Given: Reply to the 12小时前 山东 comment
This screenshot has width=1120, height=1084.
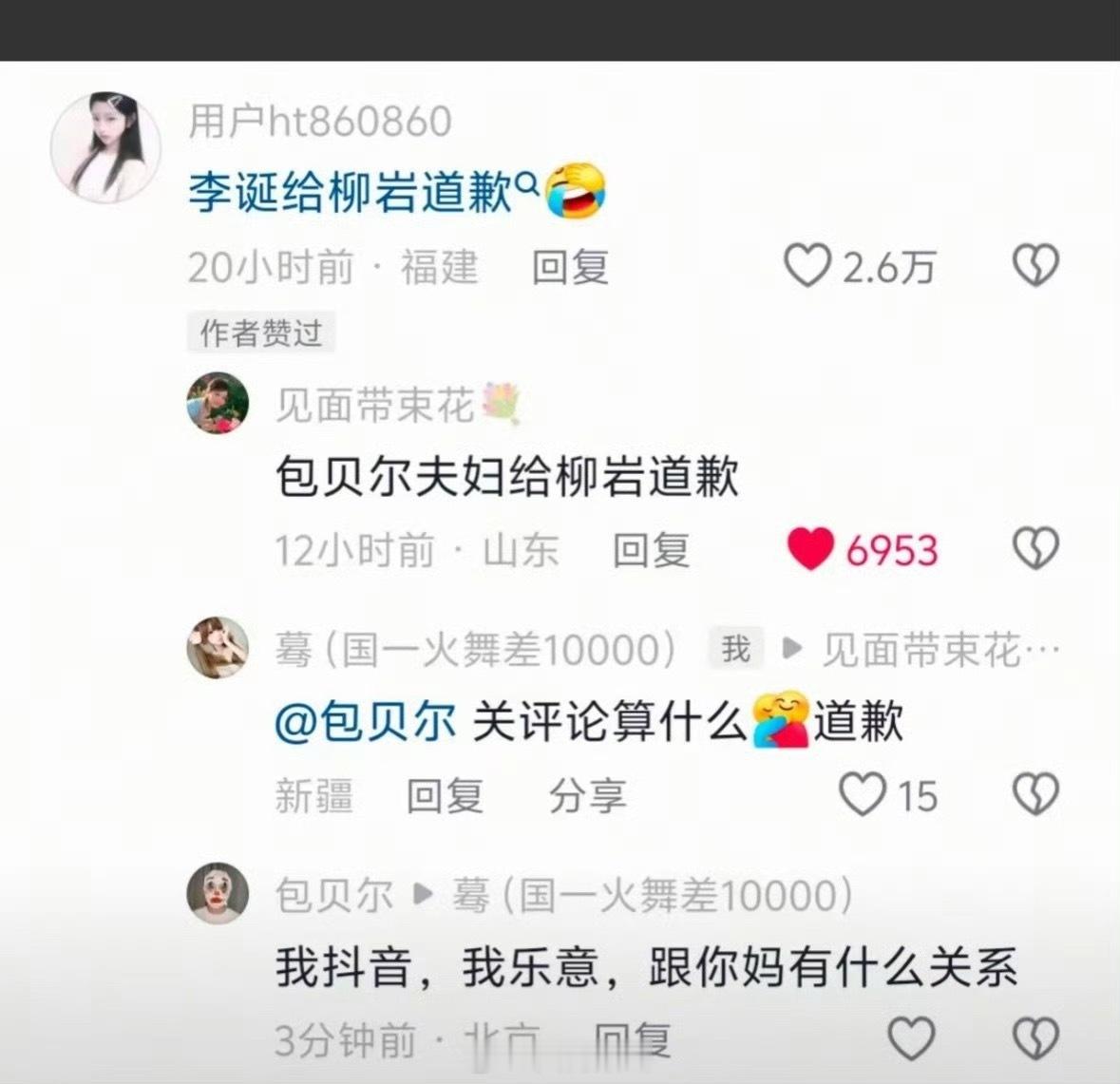Looking at the screenshot, I should 652,550.
